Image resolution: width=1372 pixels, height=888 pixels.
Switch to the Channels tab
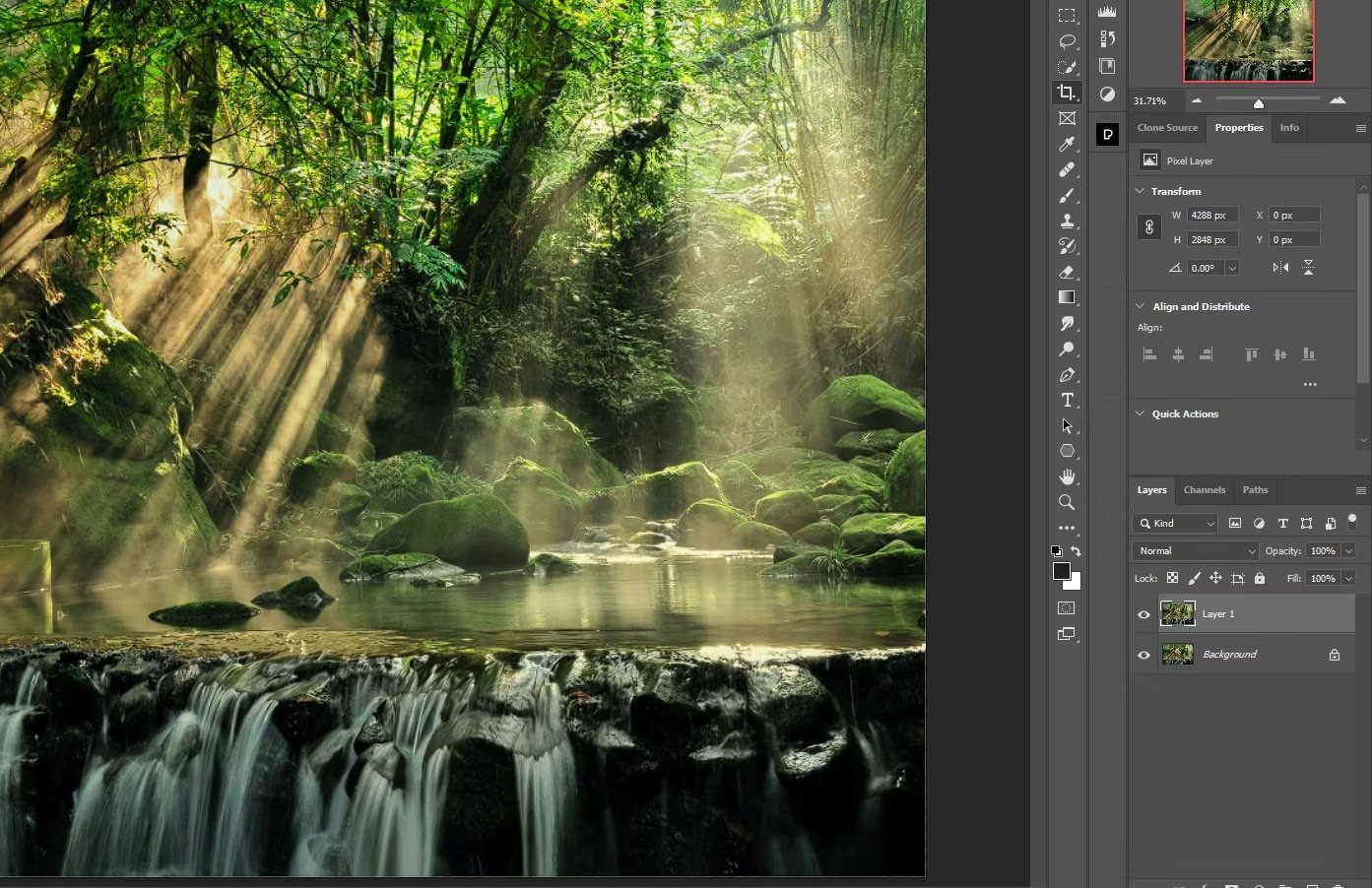click(x=1204, y=490)
